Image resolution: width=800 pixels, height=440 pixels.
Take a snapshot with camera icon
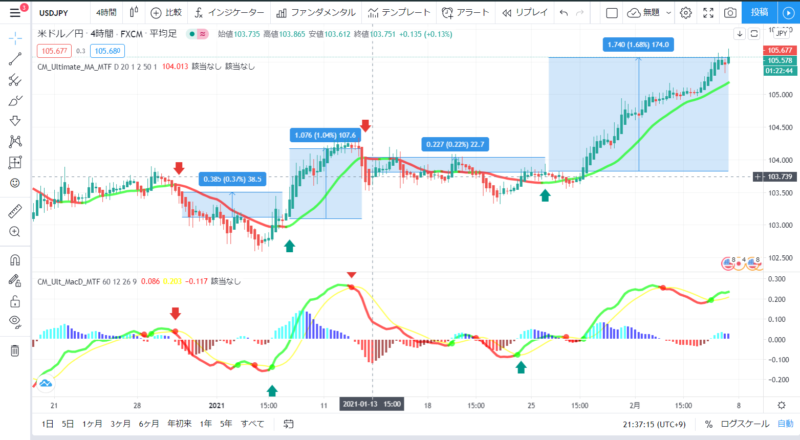(730, 13)
